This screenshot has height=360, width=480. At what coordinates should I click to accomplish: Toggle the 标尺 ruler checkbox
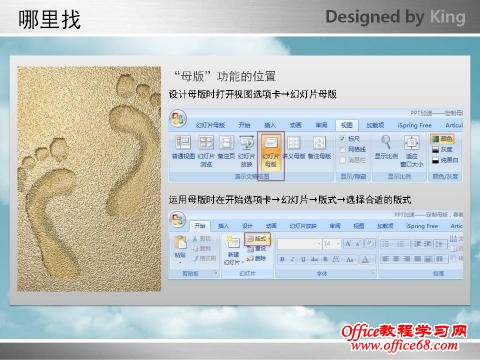click(x=342, y=138)
